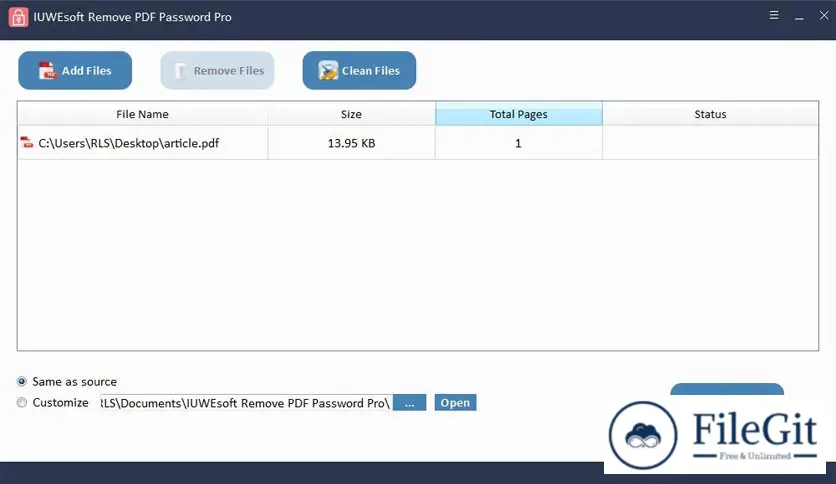Click the Open output folder button
The image size is (836, 484).
tap(455, 403)
